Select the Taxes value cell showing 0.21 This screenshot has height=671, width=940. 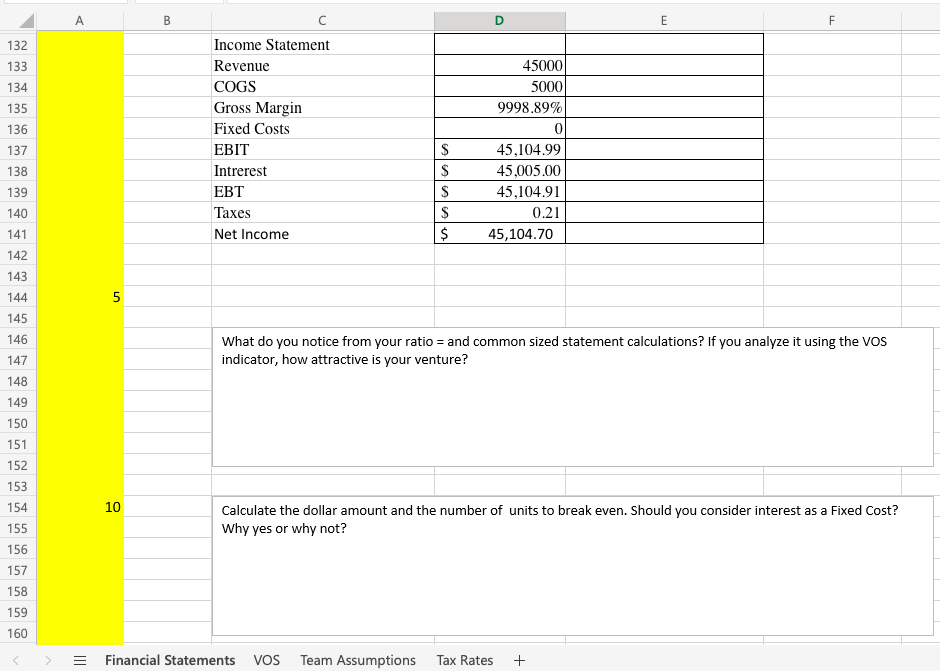point(499,212)
